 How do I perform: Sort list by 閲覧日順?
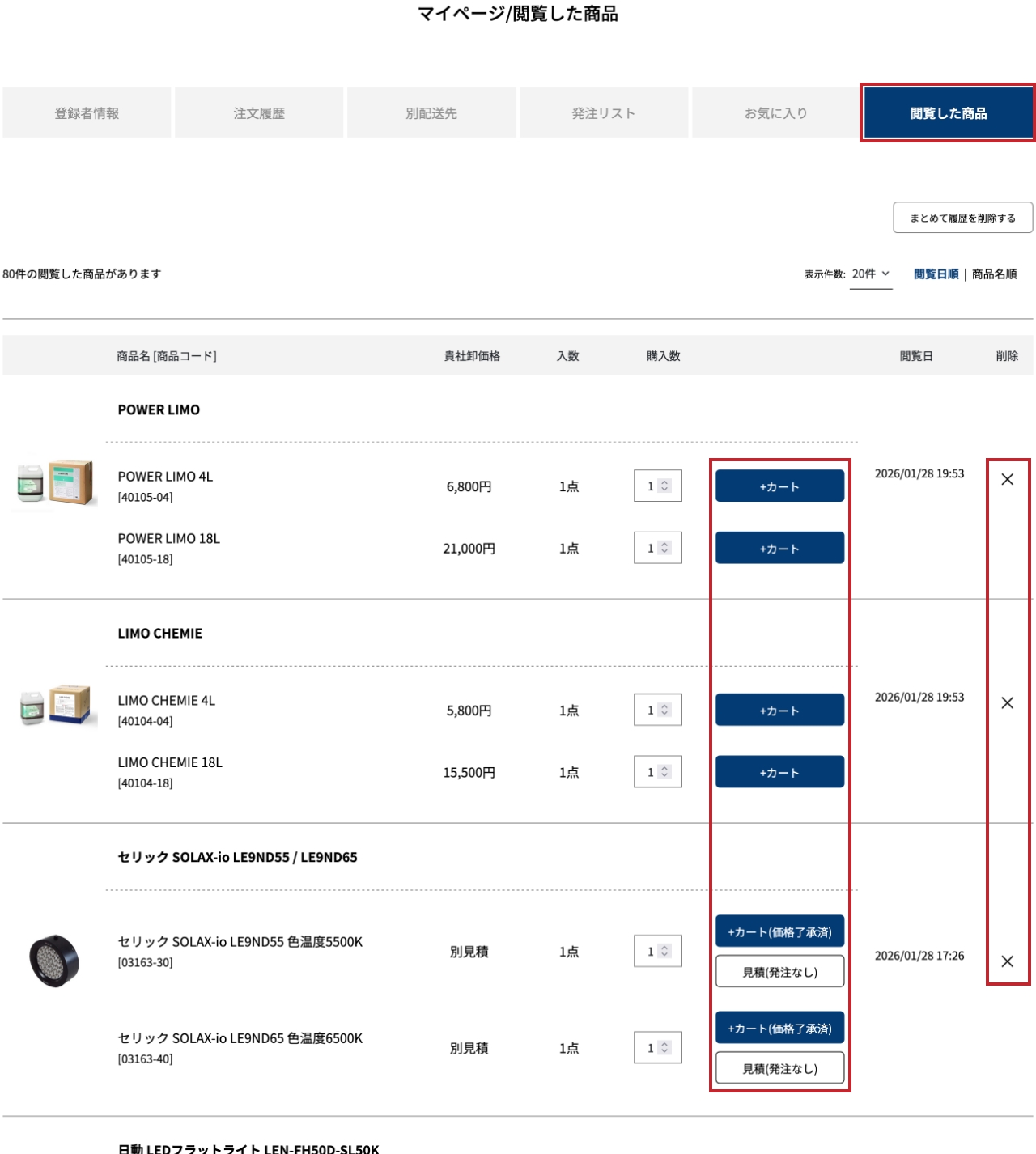click(936, 274)
